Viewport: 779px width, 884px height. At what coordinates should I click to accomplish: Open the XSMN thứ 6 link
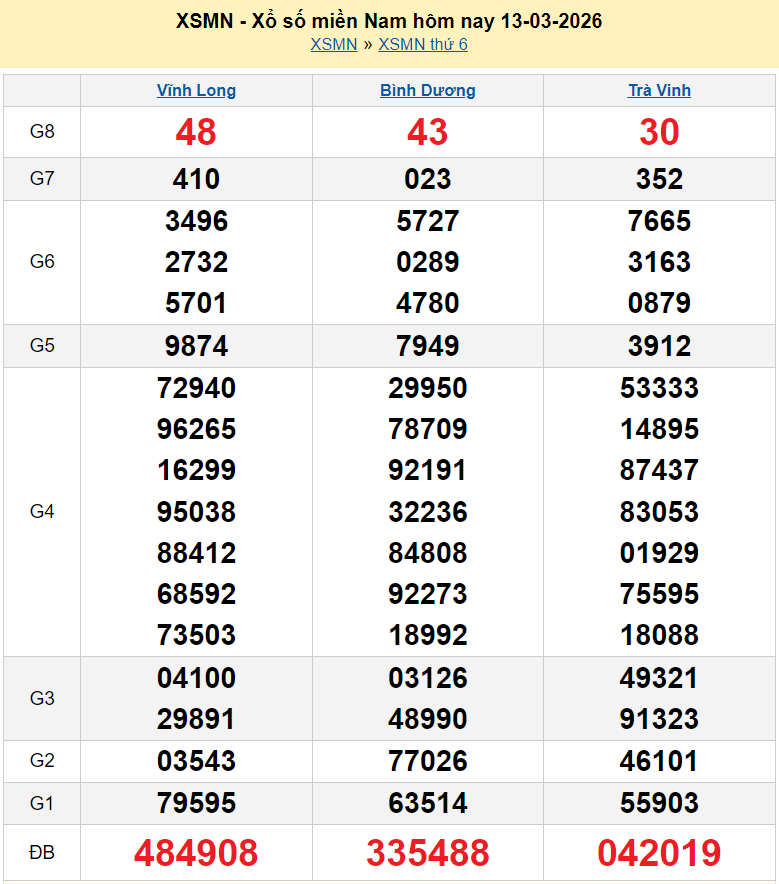pyautogui.click(x=423, y=44)
